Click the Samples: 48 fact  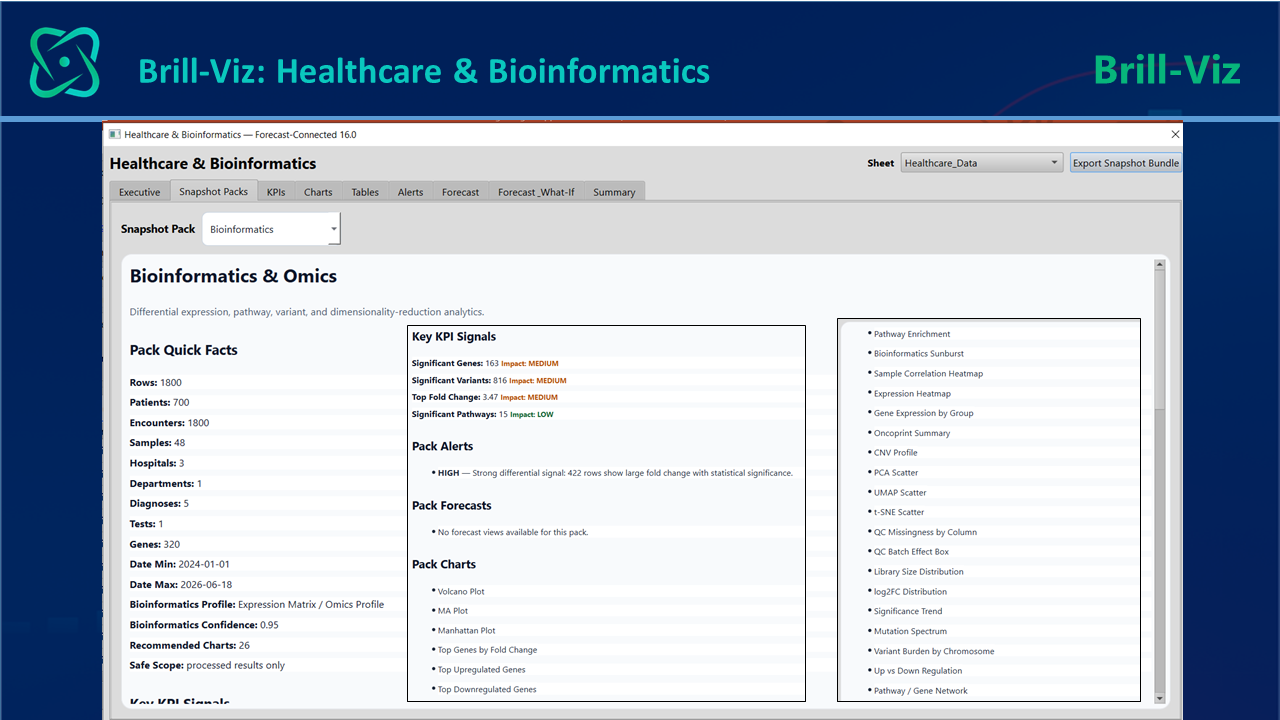(x=157, y=443)
